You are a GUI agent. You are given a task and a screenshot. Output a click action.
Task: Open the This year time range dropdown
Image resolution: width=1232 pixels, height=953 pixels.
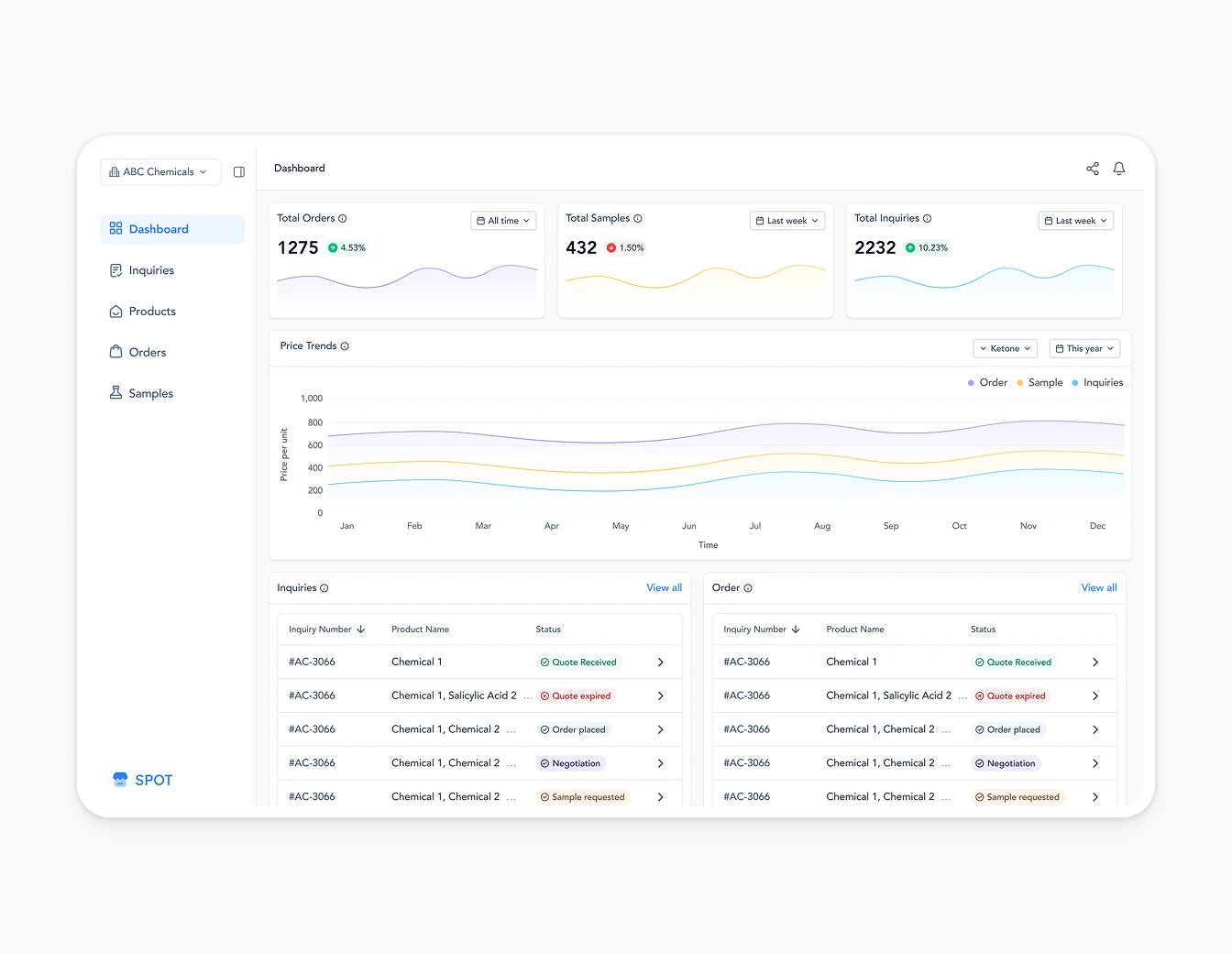(1084, 348)
